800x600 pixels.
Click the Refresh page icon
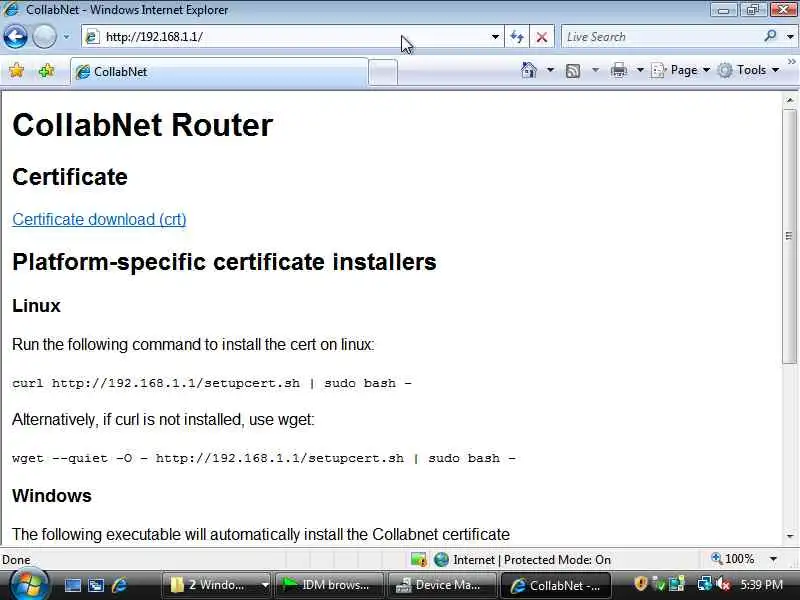tap(517, 37)
